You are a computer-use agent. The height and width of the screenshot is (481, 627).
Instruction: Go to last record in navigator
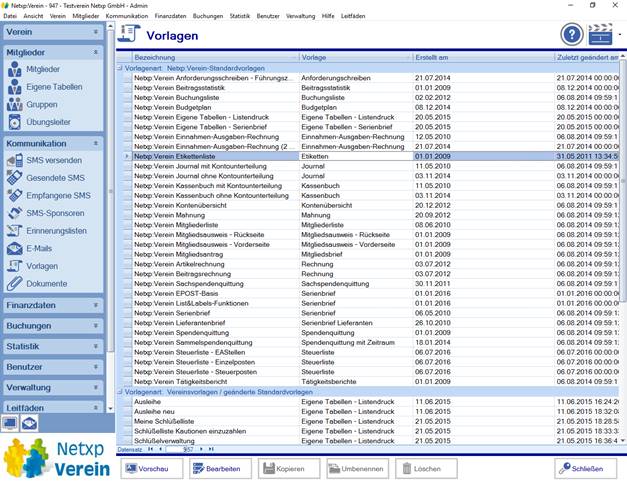coord(211,449)
